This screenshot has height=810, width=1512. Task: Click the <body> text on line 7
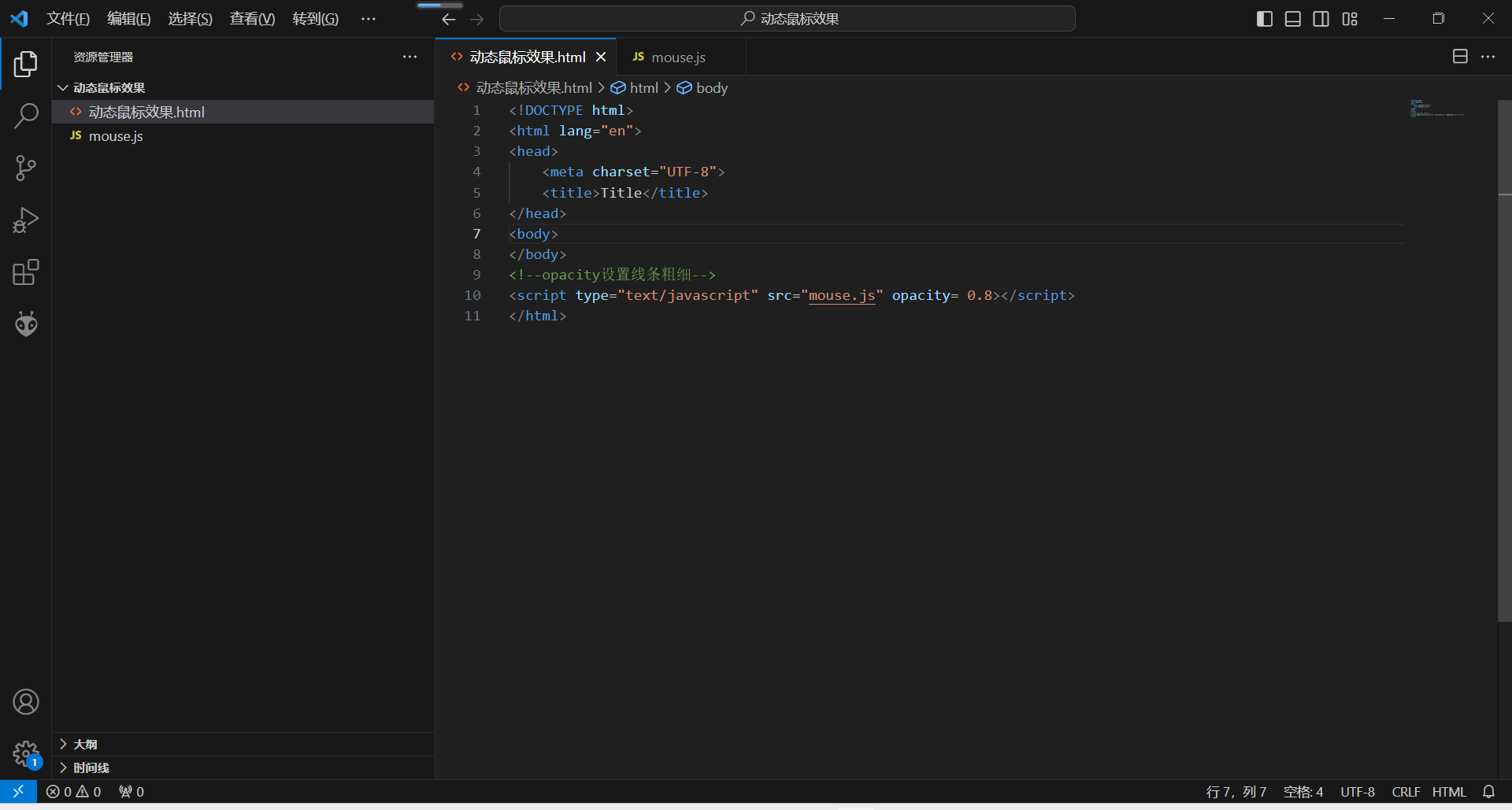click(533, 234)
